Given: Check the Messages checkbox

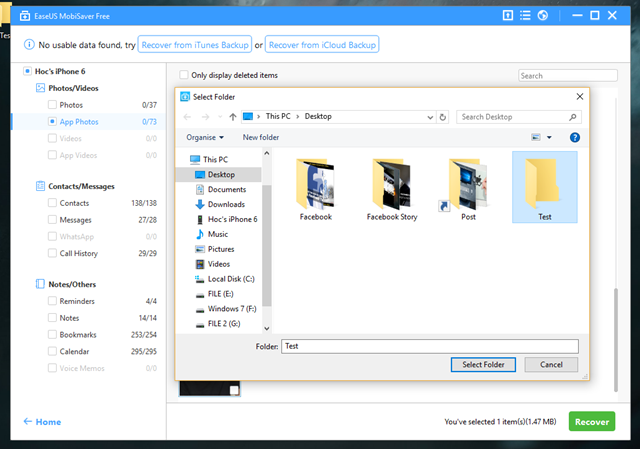Looking at the screenshot, I should tap(52, 219).
